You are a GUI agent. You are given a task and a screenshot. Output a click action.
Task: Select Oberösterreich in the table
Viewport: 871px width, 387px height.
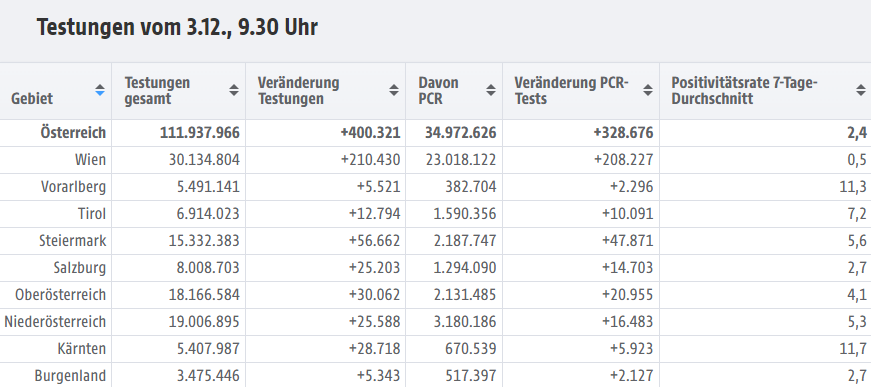(x=61, y=295)
